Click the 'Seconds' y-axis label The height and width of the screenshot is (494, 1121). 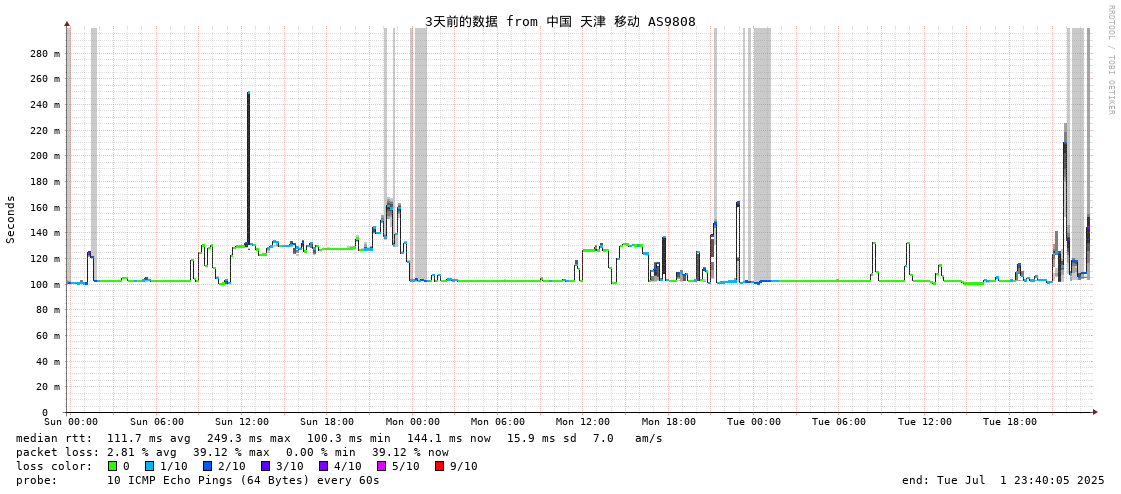tap(11, 219)
